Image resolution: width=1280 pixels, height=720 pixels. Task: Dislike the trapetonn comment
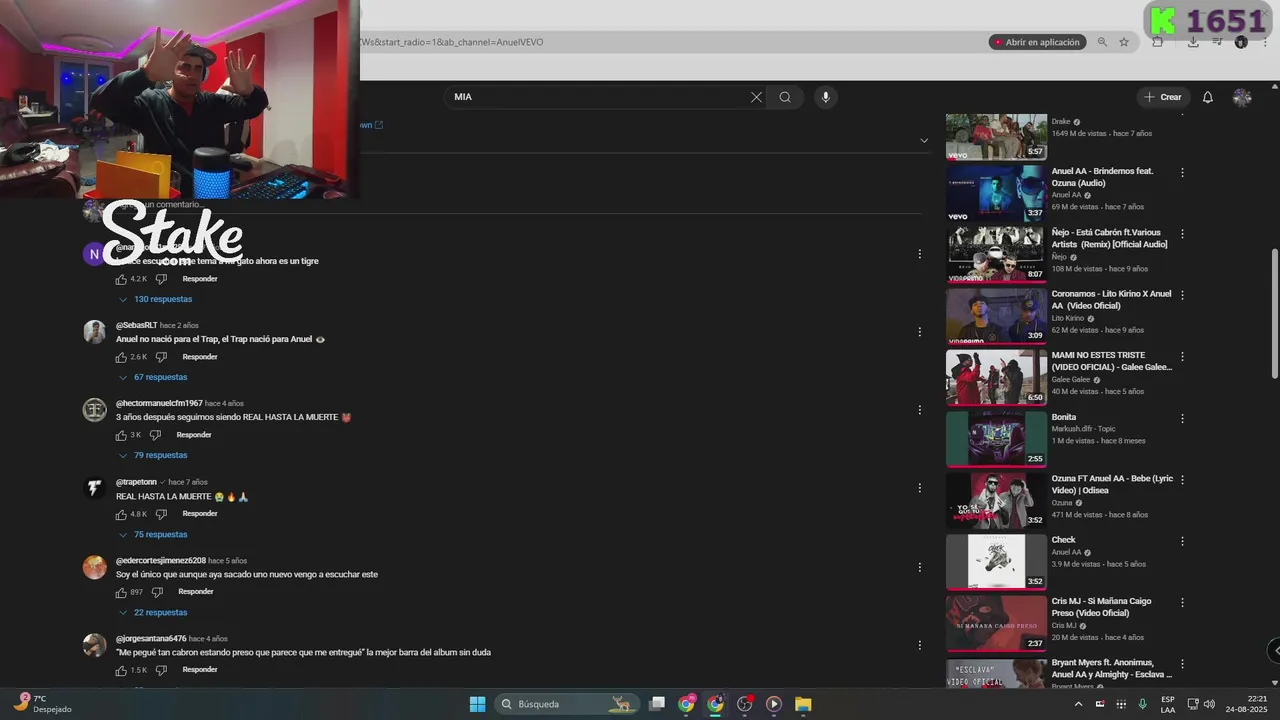click(161, 514)
